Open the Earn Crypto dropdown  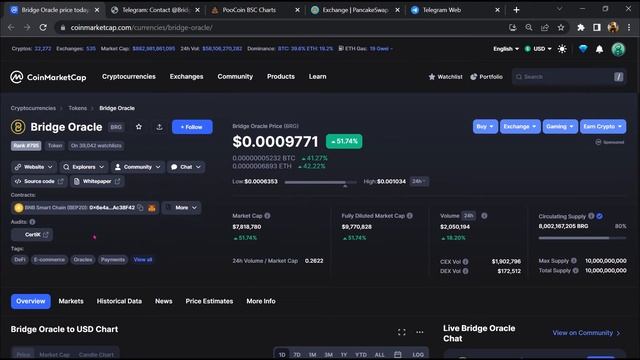pyautogui.click(x=602, y=127)
